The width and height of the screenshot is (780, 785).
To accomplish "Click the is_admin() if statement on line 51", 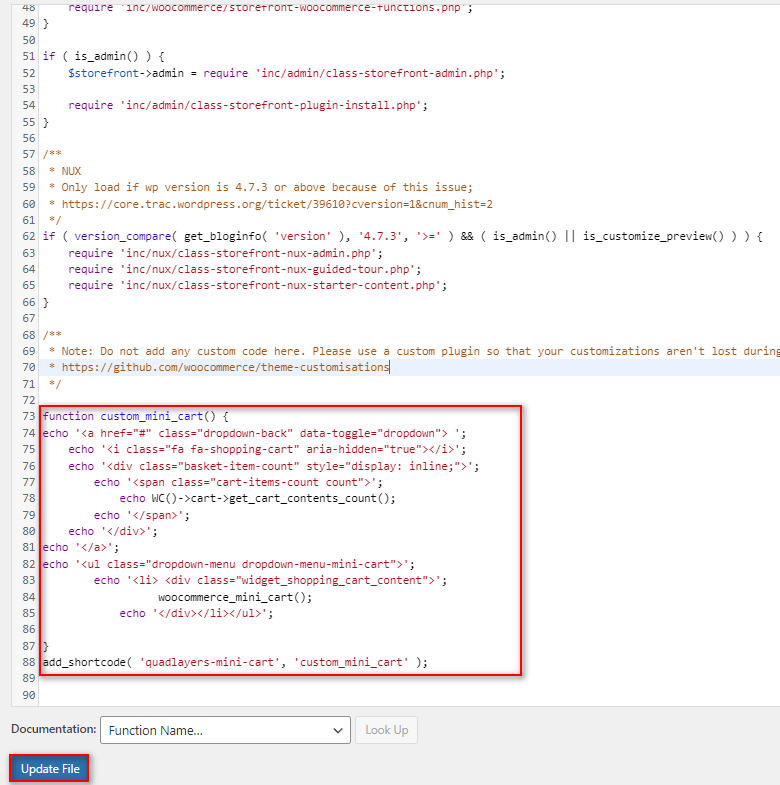I will (104, 56).
